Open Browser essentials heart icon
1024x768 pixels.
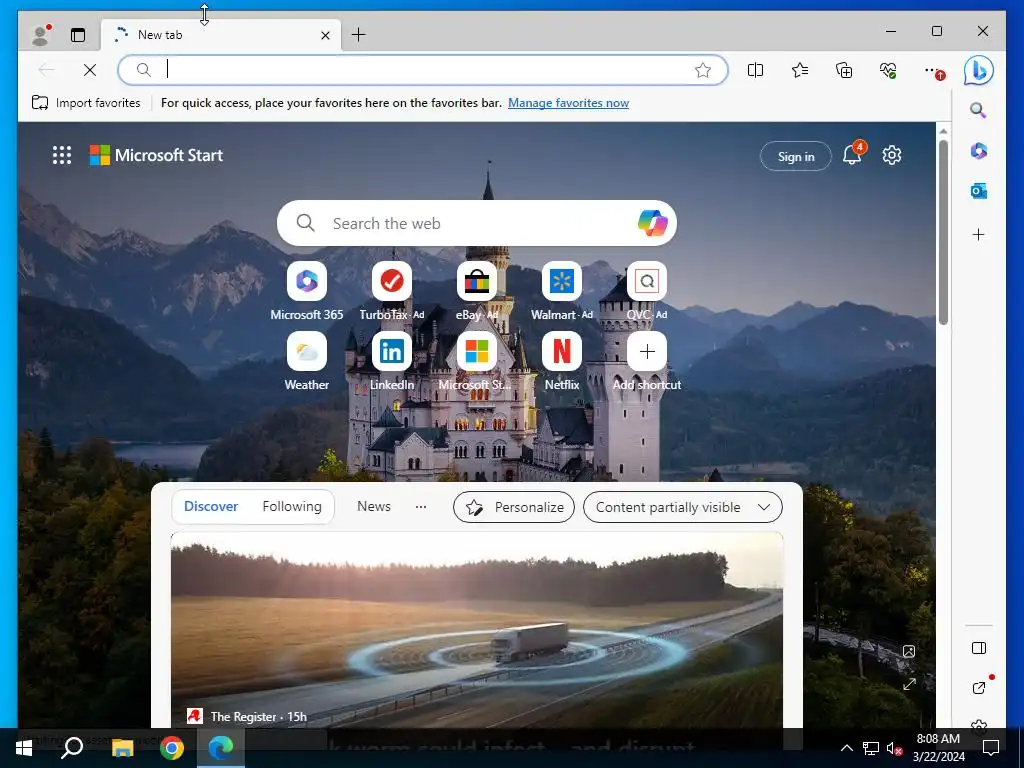point(888,70)
